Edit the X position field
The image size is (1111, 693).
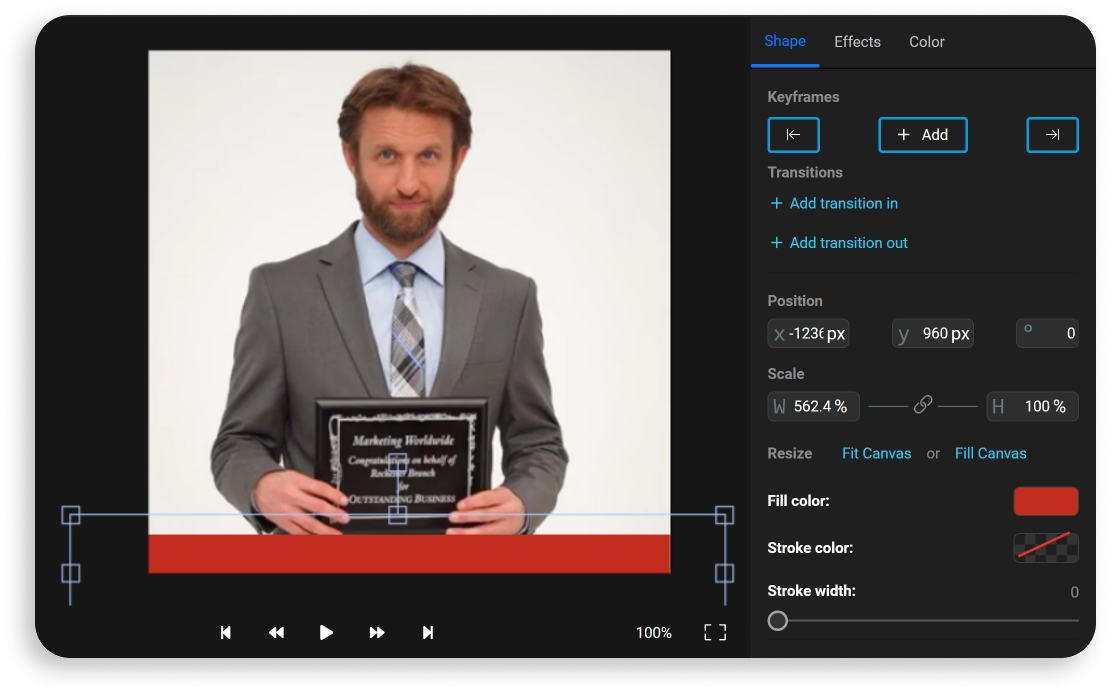(x=808, y=334)
